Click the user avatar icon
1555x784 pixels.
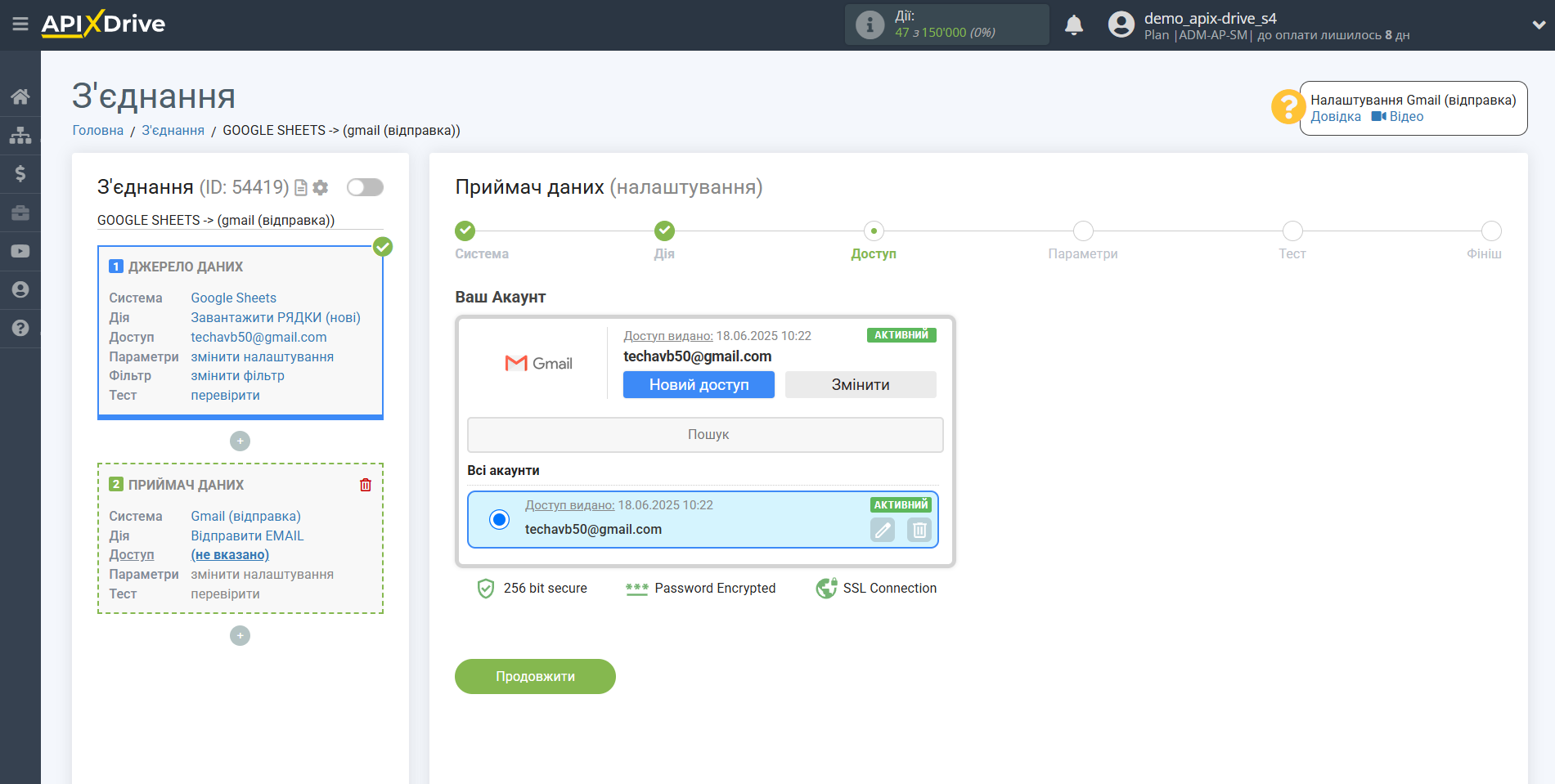click(x=1121, y=25)
